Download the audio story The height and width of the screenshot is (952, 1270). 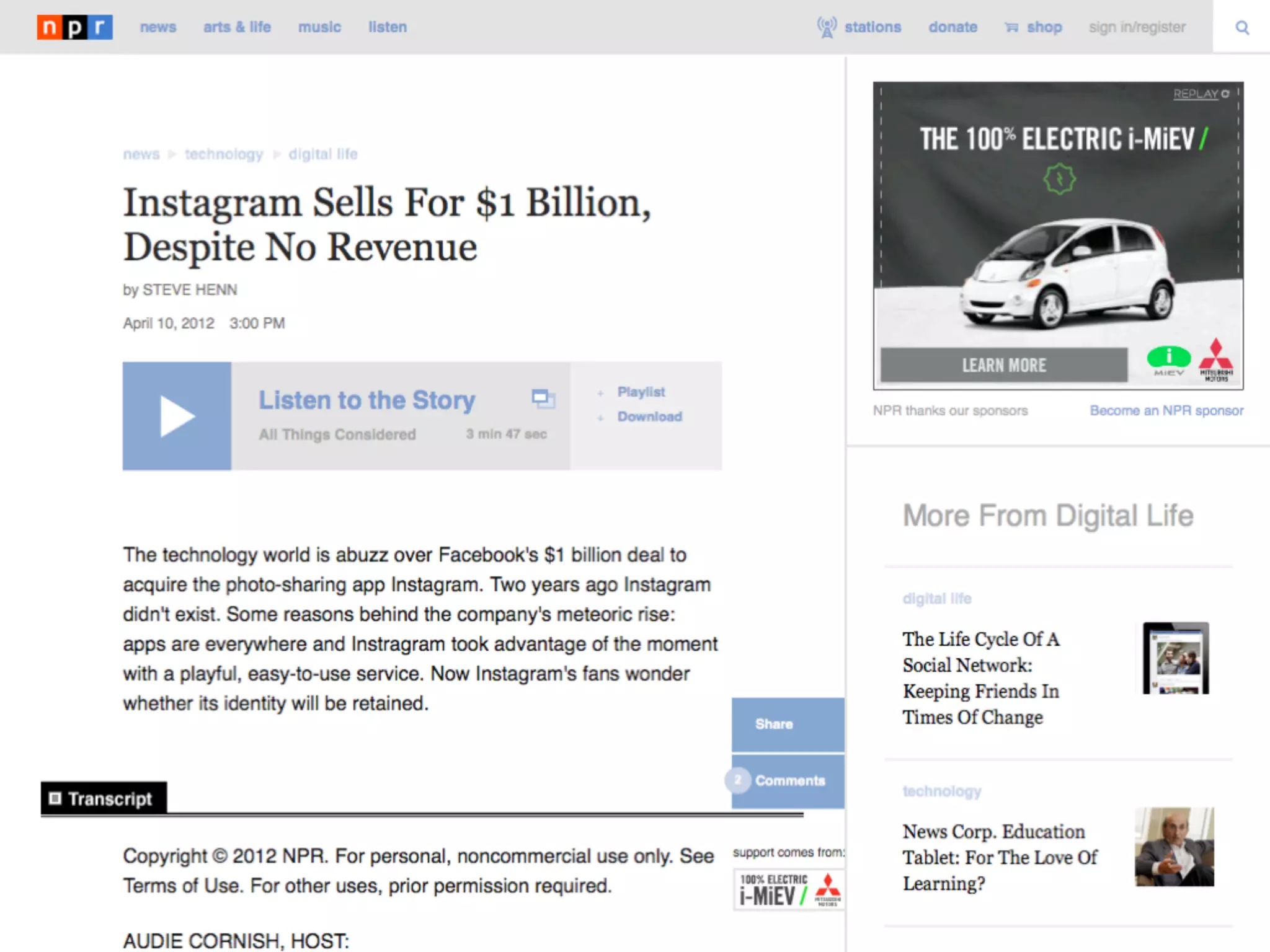tap(649, 416)
